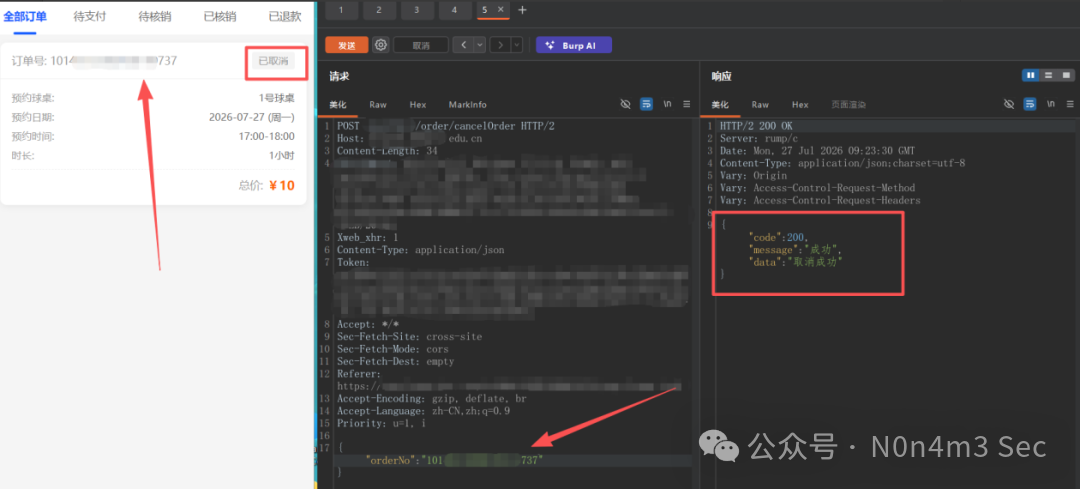Go back to previous request in history
Image resolution: width=1080 pixels, height=489 pixels.
tap(463, 45)
